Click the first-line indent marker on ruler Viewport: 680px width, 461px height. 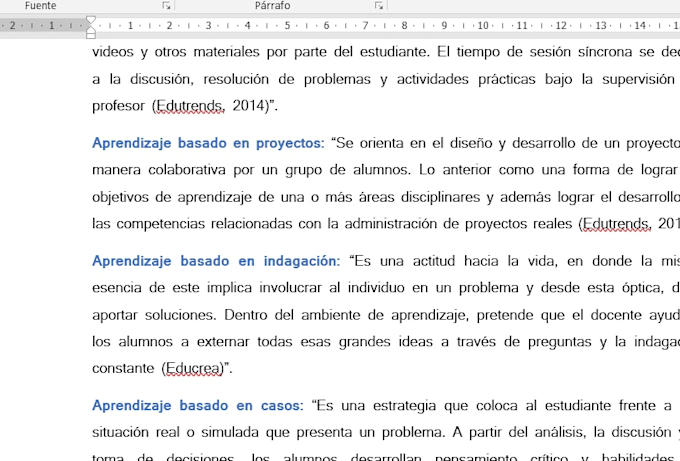(x=91, y=20)
